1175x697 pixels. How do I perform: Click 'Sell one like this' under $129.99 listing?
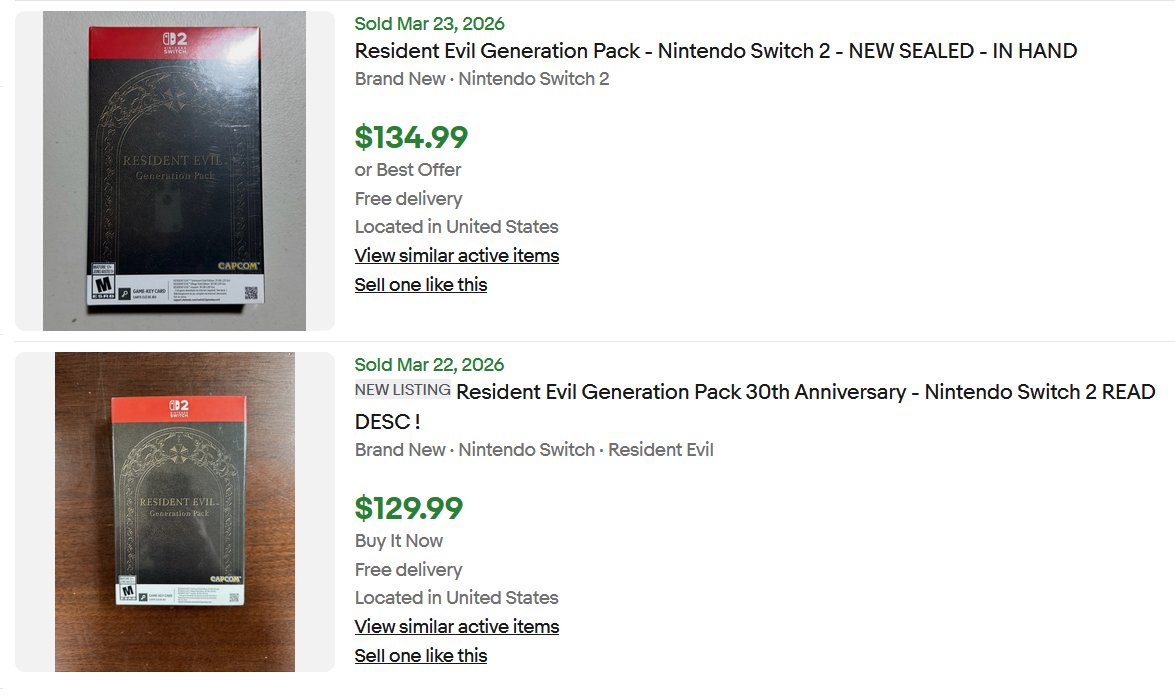coord(420,655)
